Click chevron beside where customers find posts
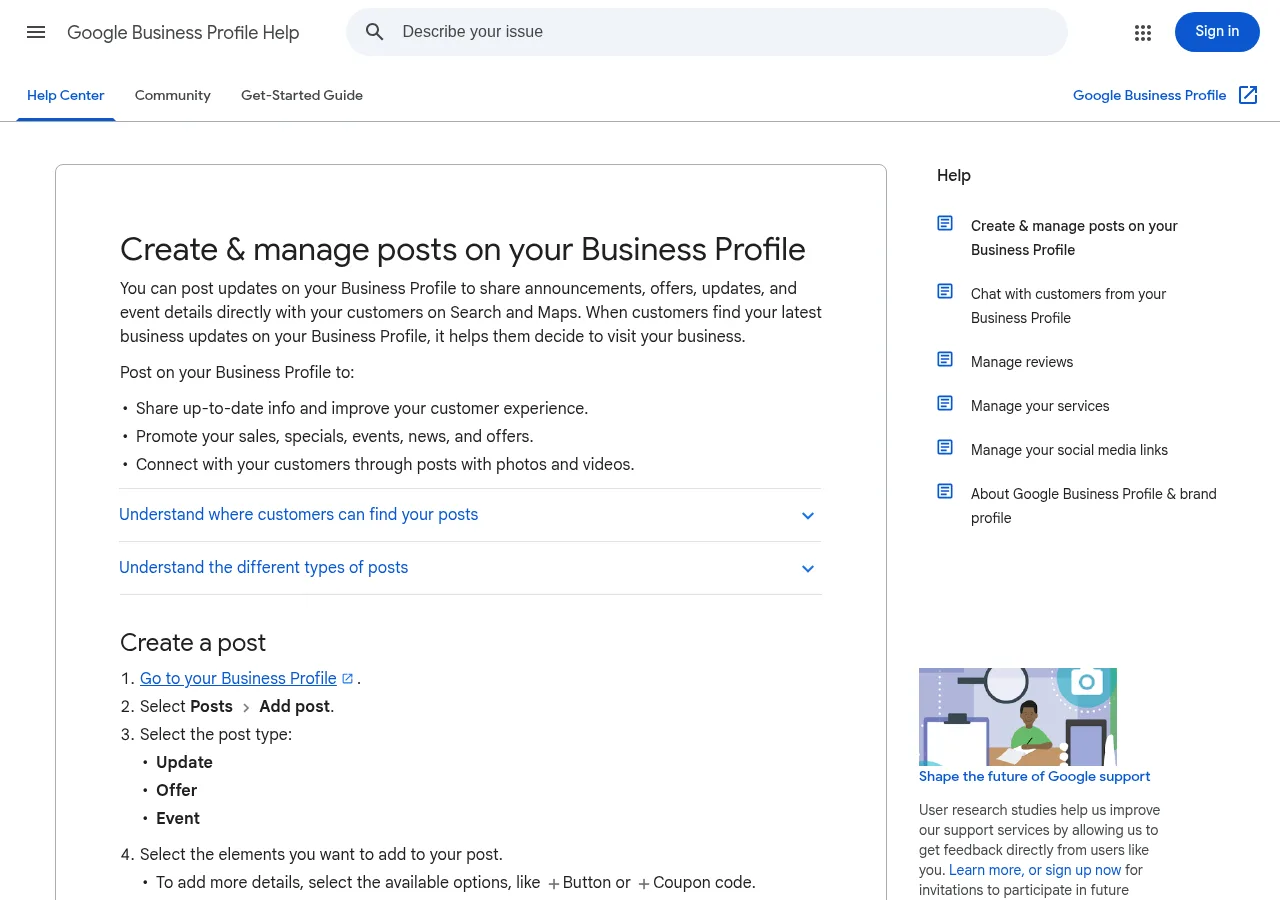 pyautogui.click(x=808, y=516)
